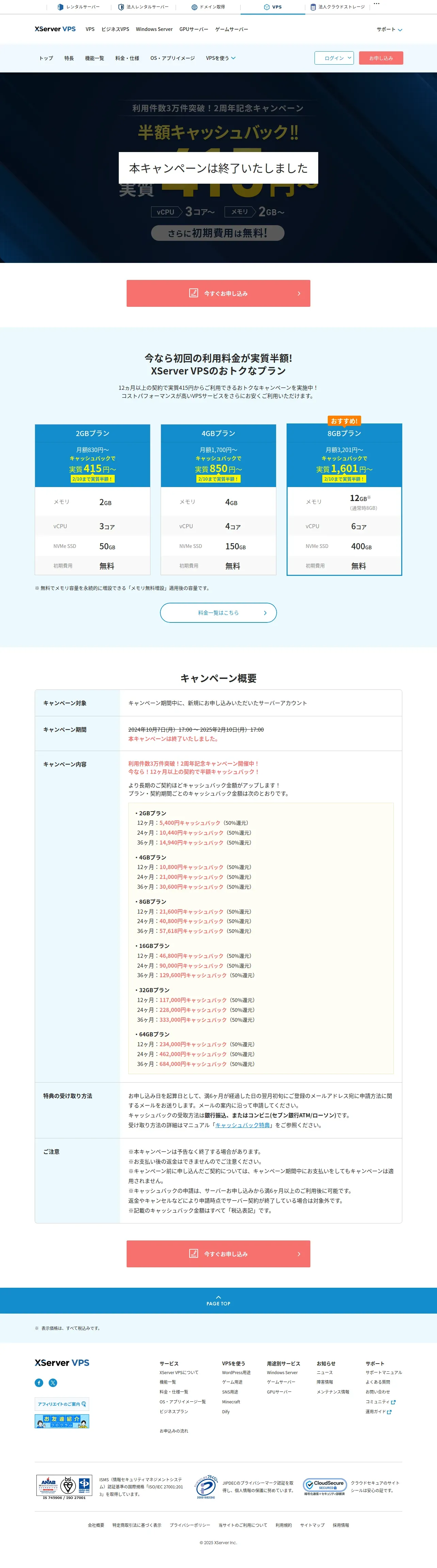Viewport: 437px width, 1568px height.
Task: Click footer link Minecraft
Action: coord(231,1402)
